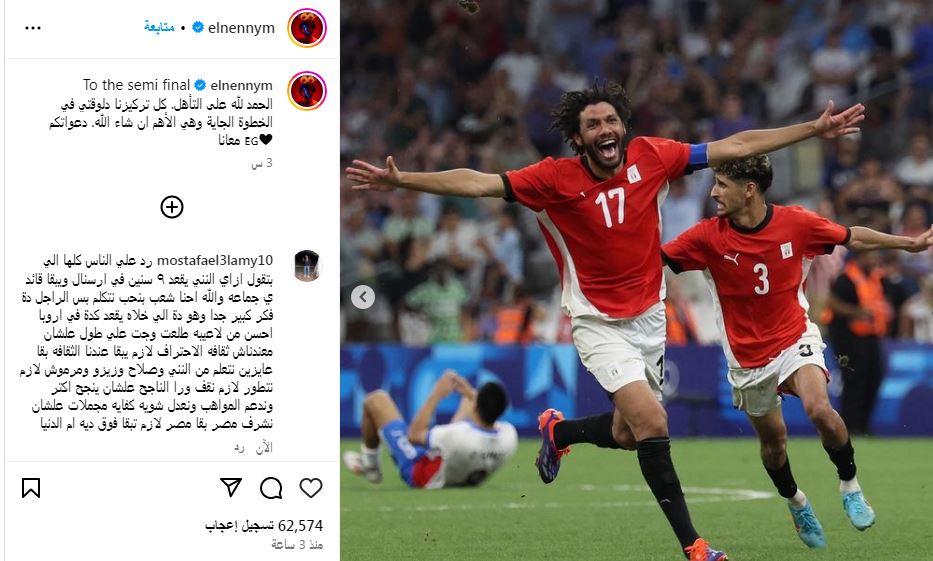Like the post with the heart icon

pos(311,488)
